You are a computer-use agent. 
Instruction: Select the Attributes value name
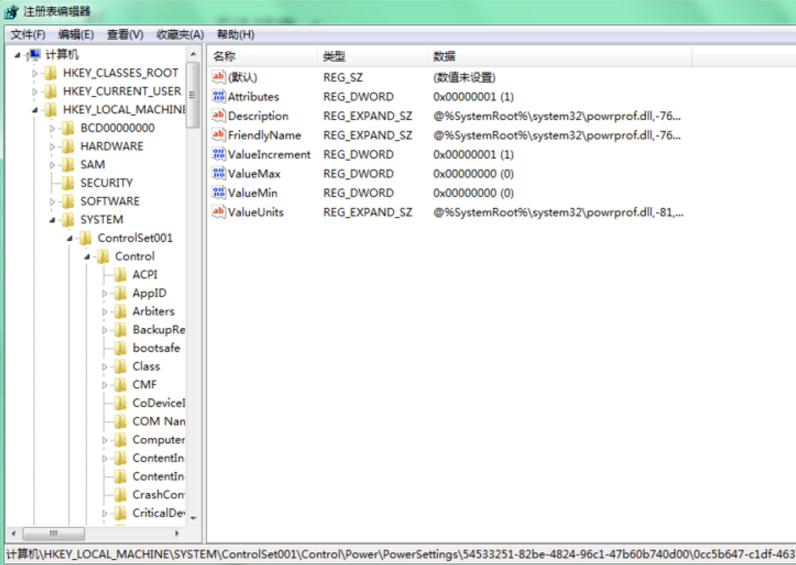pyautogui.click(x=253, y=96)
